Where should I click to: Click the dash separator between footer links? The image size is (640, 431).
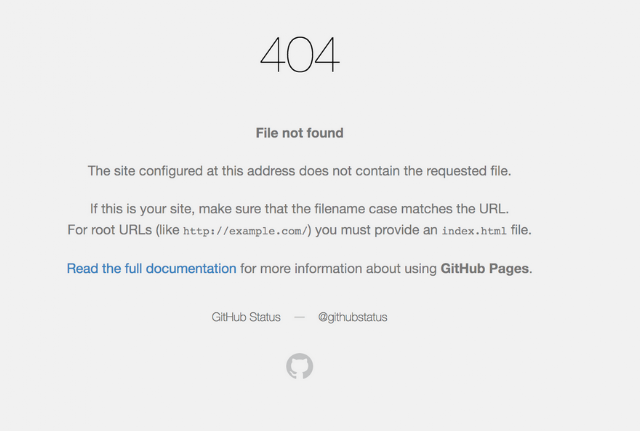(x=300, y=317)
